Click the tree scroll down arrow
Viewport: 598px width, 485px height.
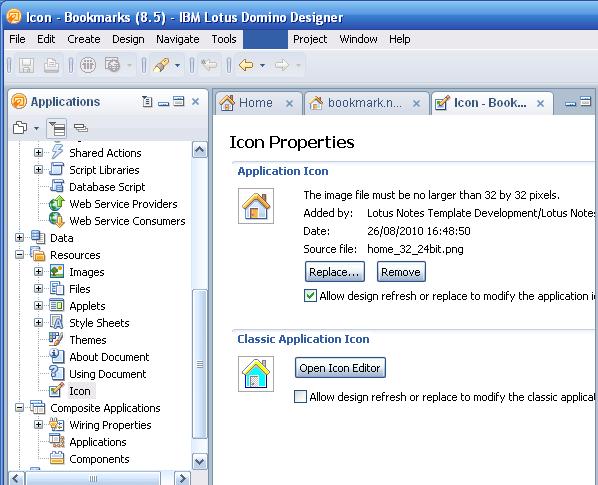[x=199, y=462]
